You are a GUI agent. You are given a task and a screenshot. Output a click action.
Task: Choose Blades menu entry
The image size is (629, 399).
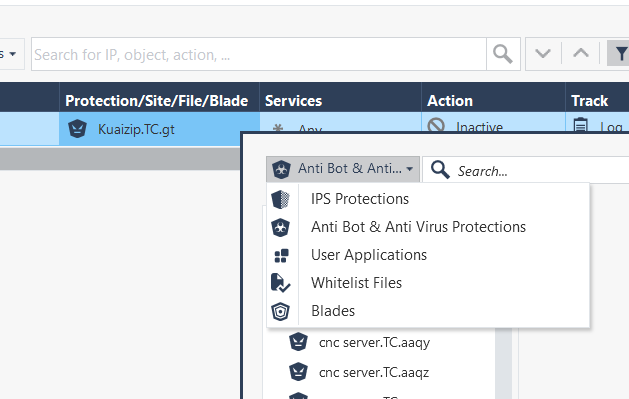[x=428, y=311]
